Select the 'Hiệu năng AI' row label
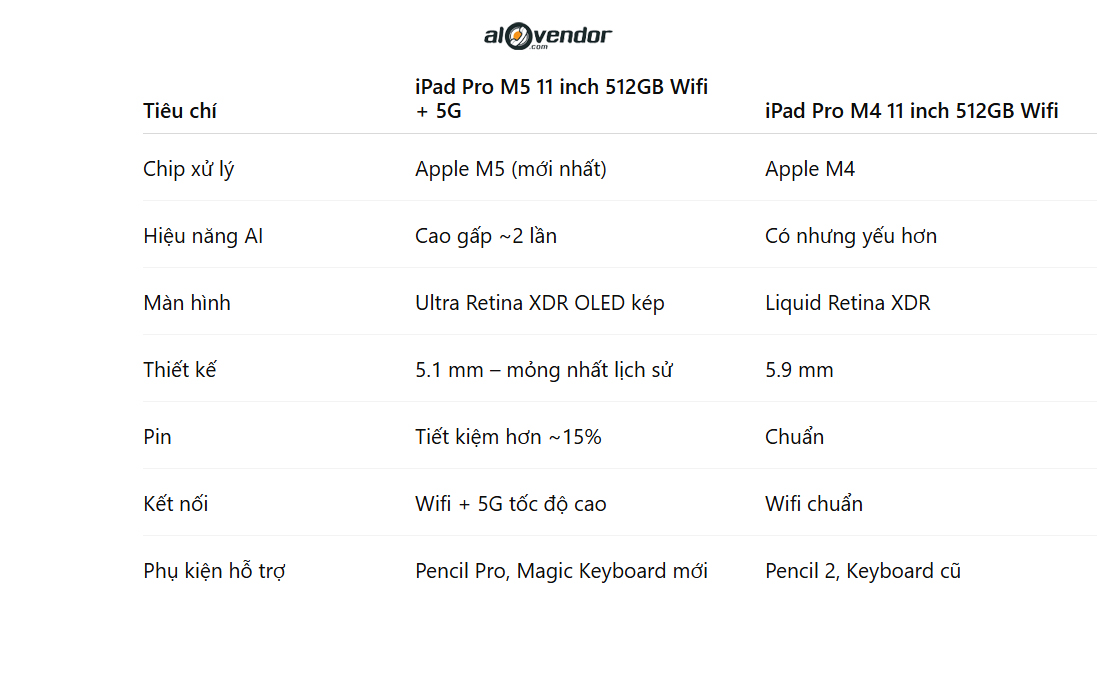The width and height of the screenshot is (1097, 685). tap(203, 236)
